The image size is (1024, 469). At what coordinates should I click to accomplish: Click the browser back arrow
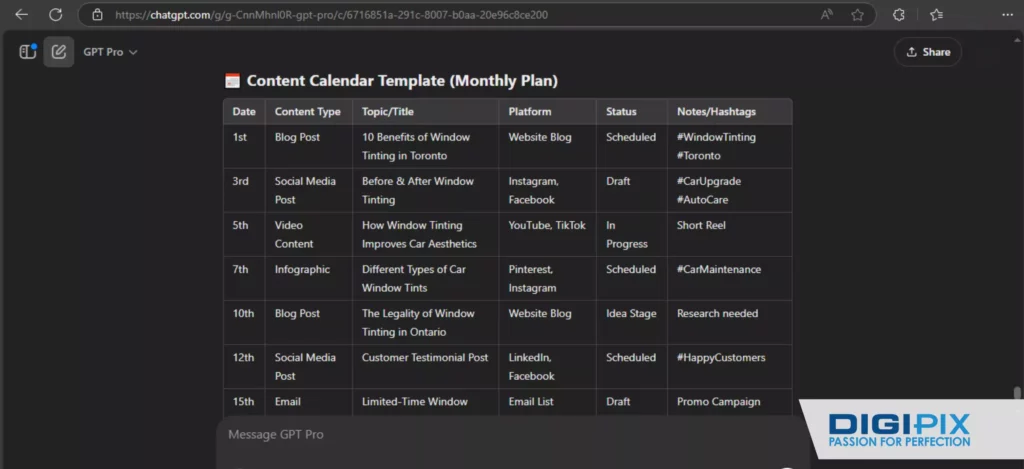(22, 15)
